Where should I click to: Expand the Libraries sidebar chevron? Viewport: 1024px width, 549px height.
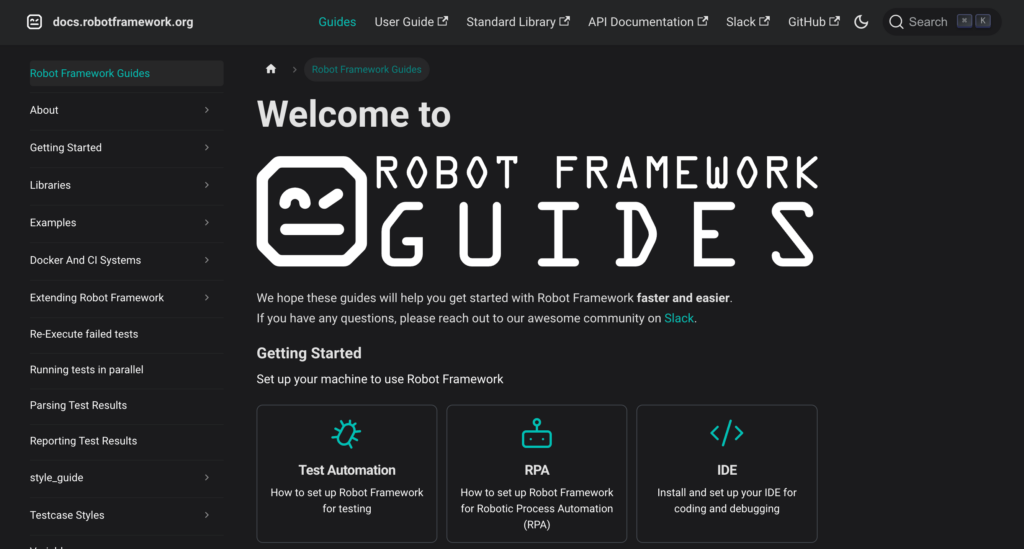pyautogui.click(x=206, y=185)
